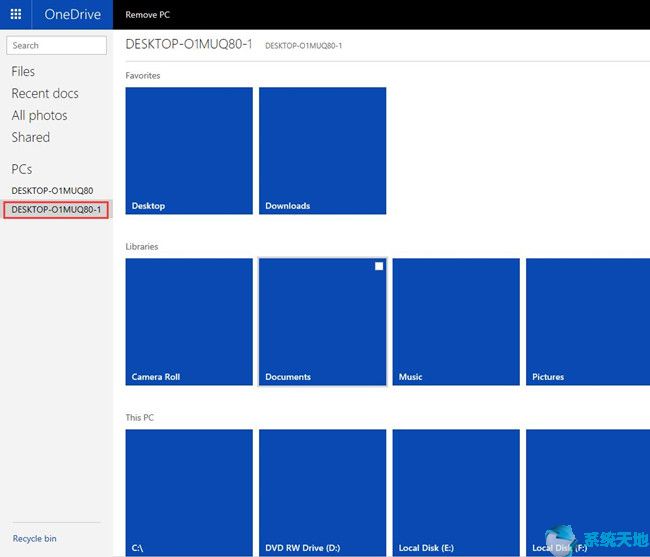Select DESKTOP-O1MUQ80 in the PCs list

coord(52,191)
